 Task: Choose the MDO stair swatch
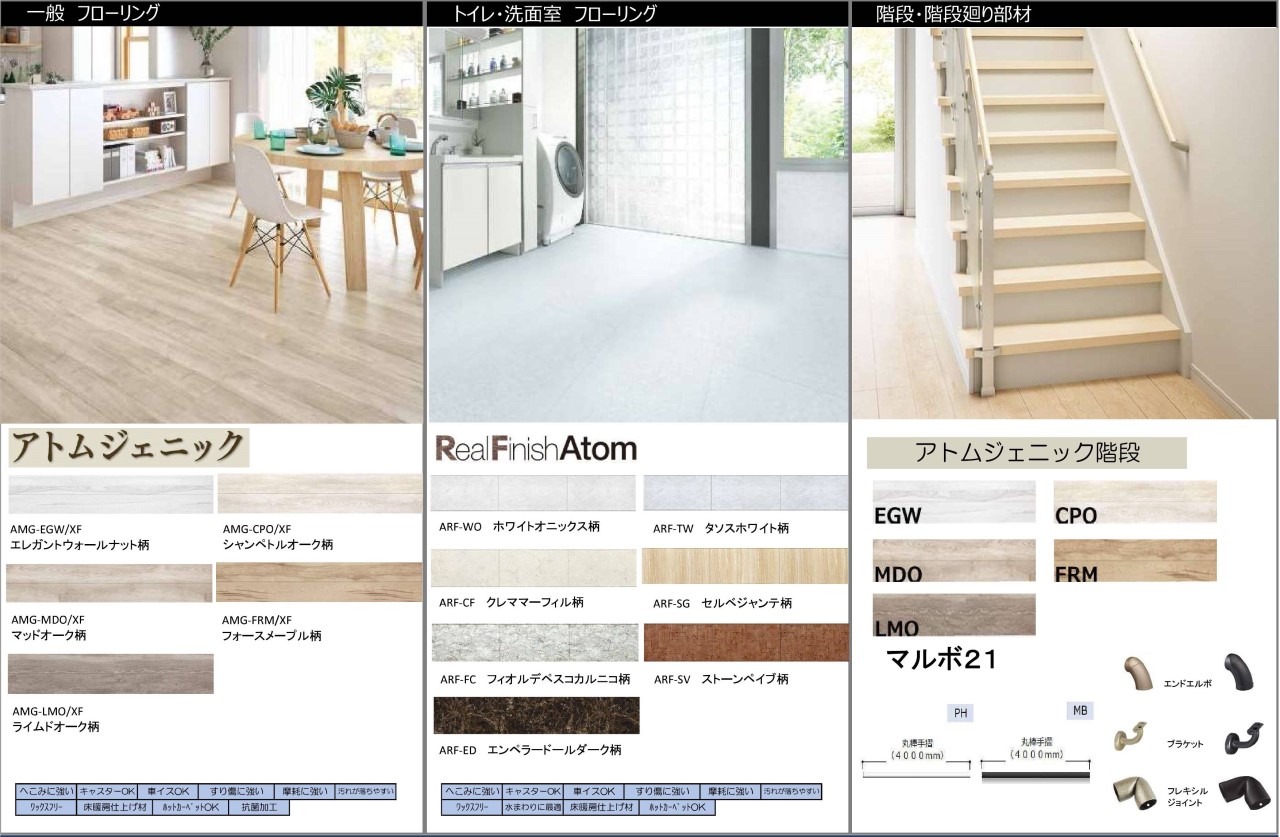pyautogui.click(x=954, y=561)
